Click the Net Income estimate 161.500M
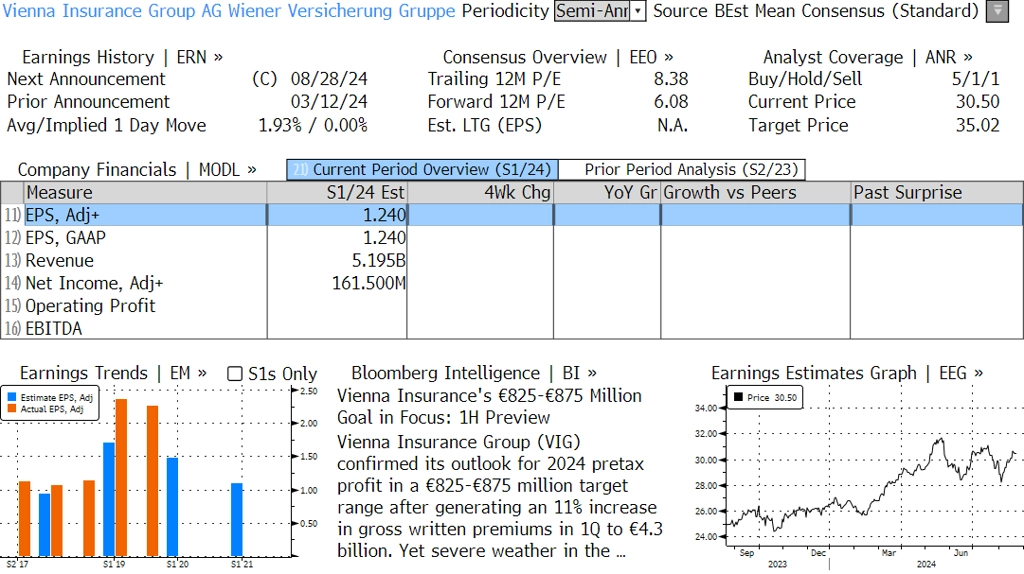 [x=369, y=283]
